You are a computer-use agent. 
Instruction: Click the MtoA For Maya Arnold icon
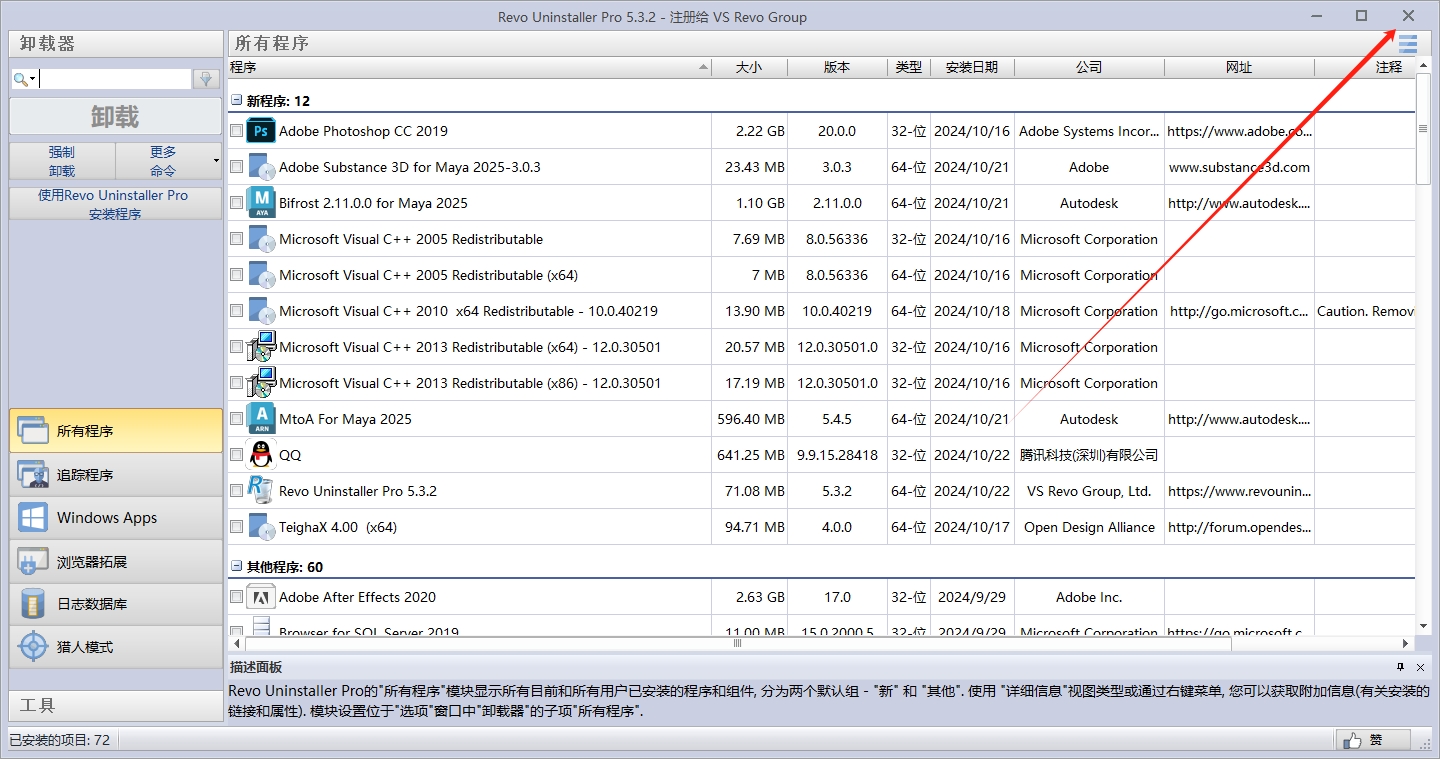pos(260,419)
